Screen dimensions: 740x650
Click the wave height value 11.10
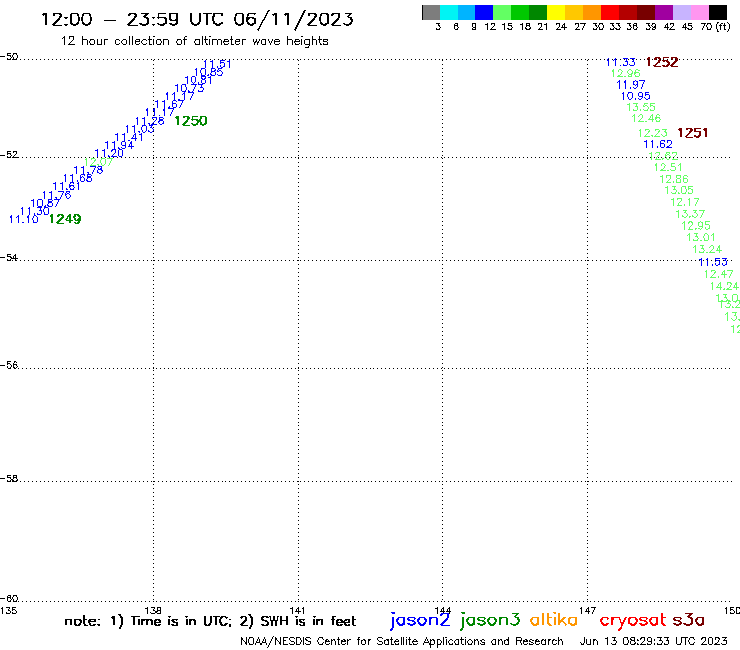(24, 219)
